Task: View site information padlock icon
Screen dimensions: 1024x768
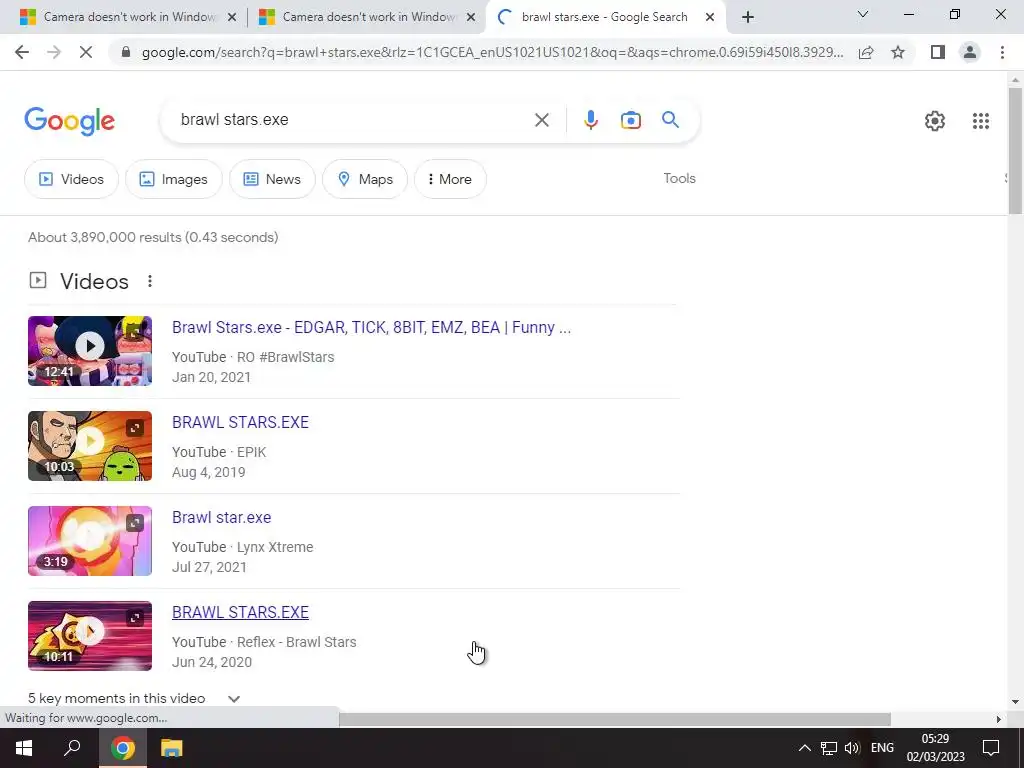Action: click(126, 52)
